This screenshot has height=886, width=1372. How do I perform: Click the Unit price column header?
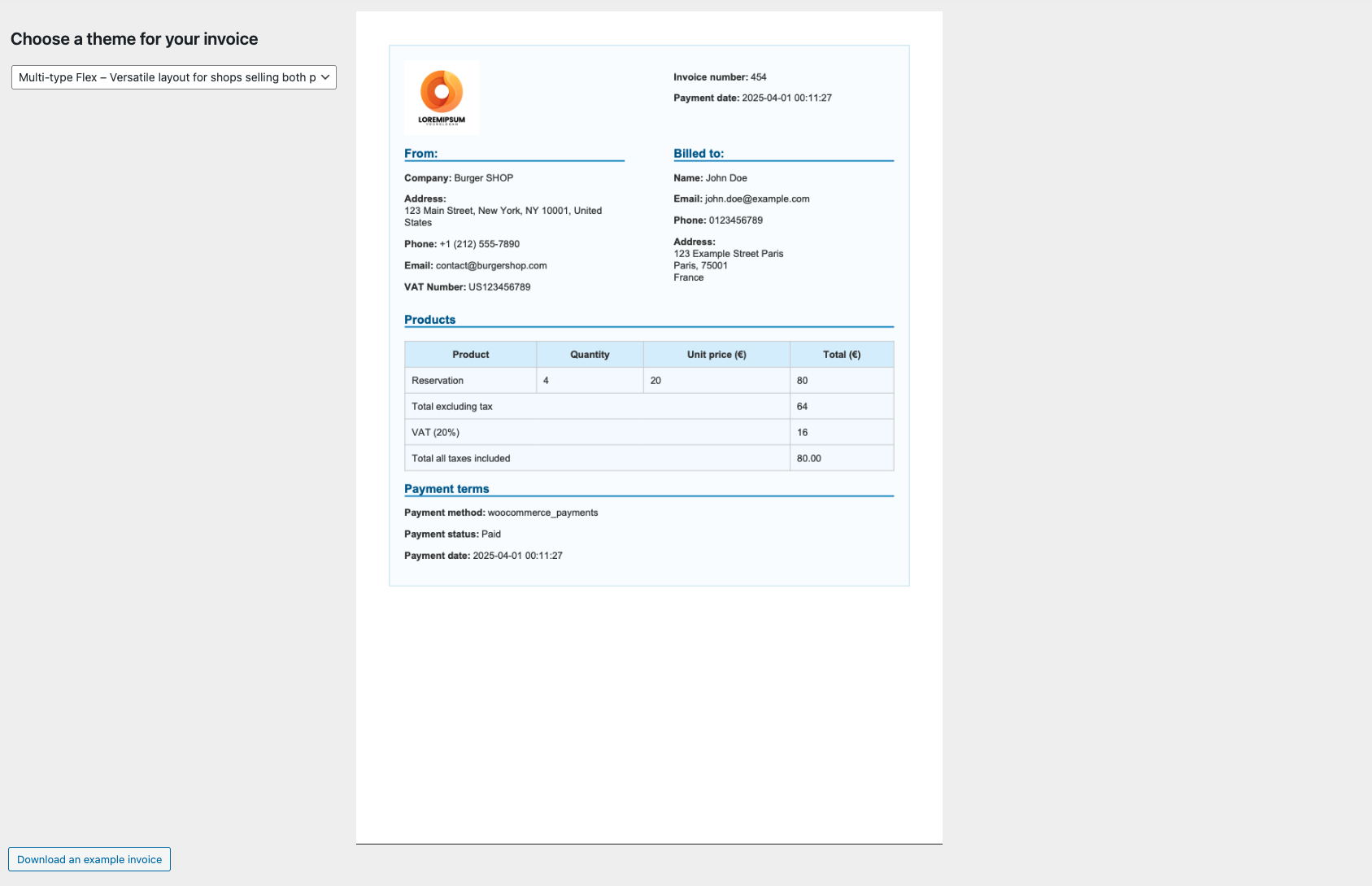716,354
